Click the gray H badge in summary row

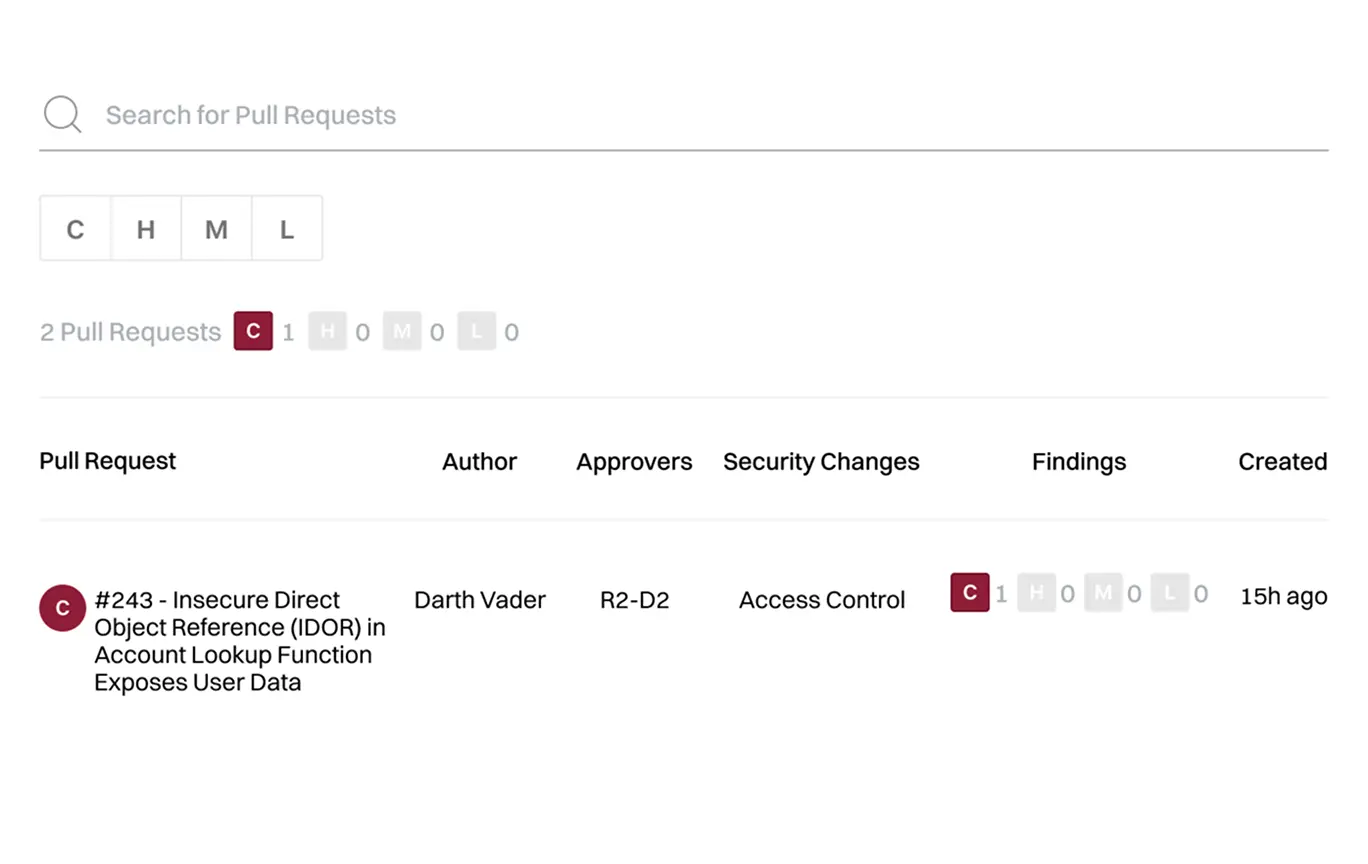click(327, 331)
